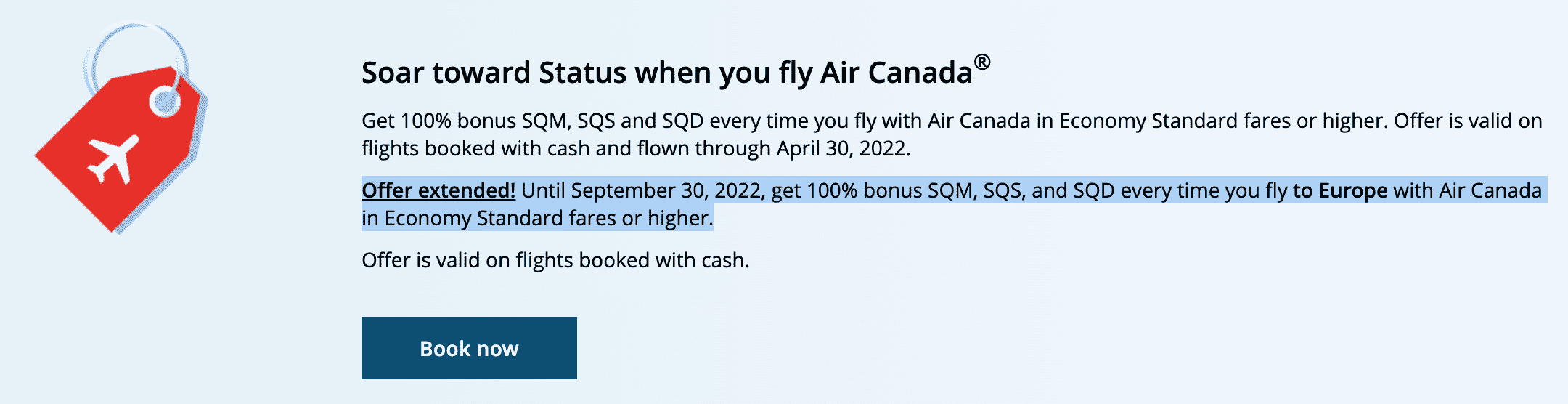The height and width of the screenshot is (404, 1568).
Task: Open the Offer extended! link
Action: tap(438, 190)
